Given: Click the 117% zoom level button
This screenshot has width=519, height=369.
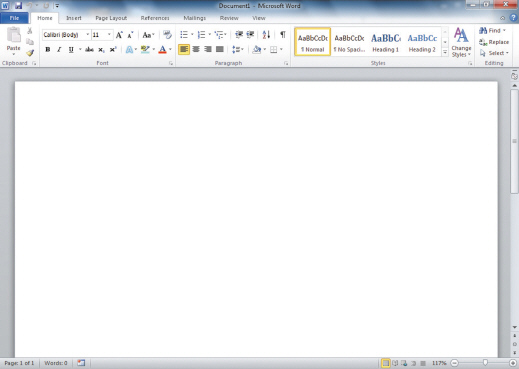Looking at the screenshot, I should 439,363.
